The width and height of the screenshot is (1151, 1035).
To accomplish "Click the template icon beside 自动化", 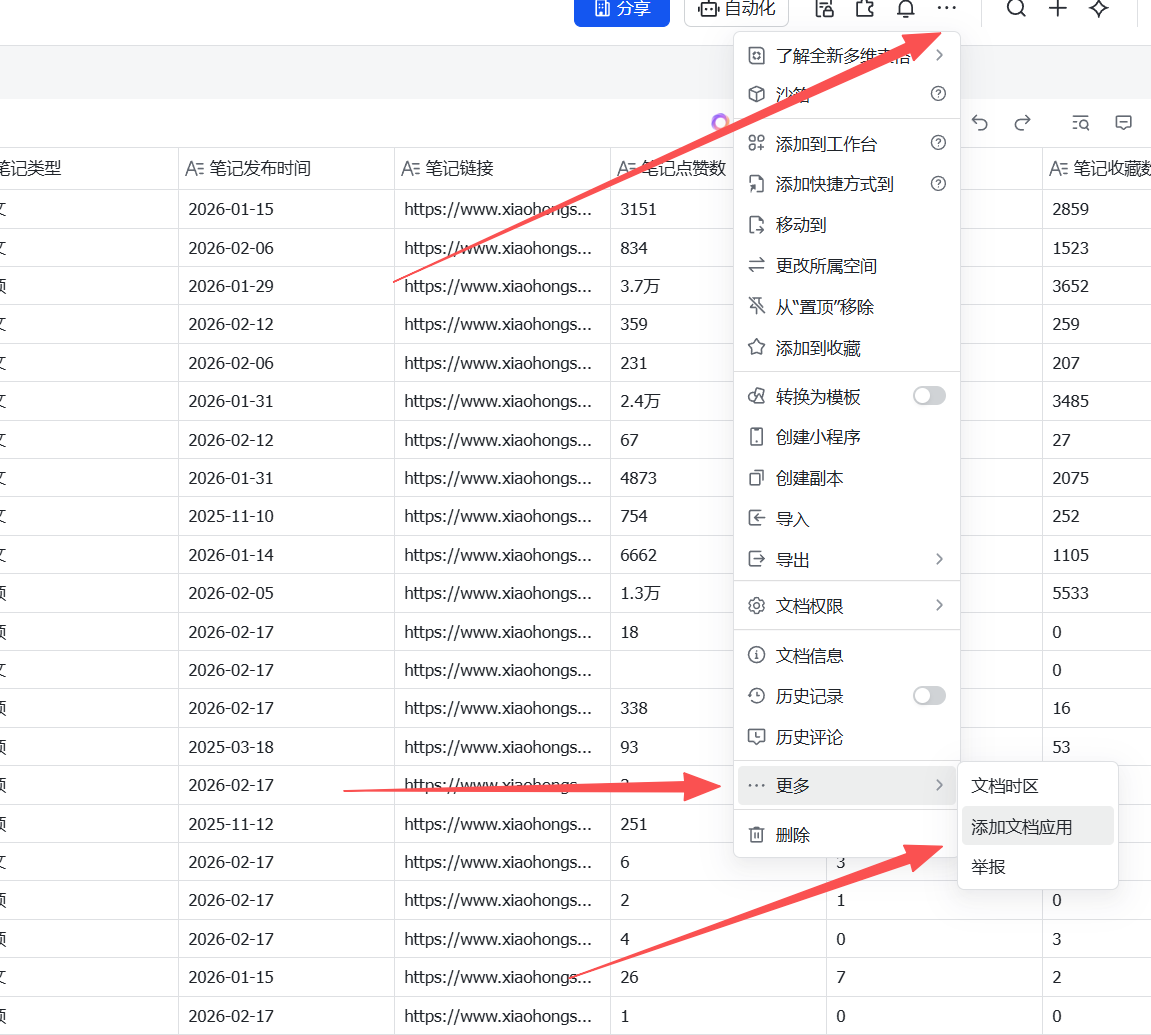I will click(824, 9).
